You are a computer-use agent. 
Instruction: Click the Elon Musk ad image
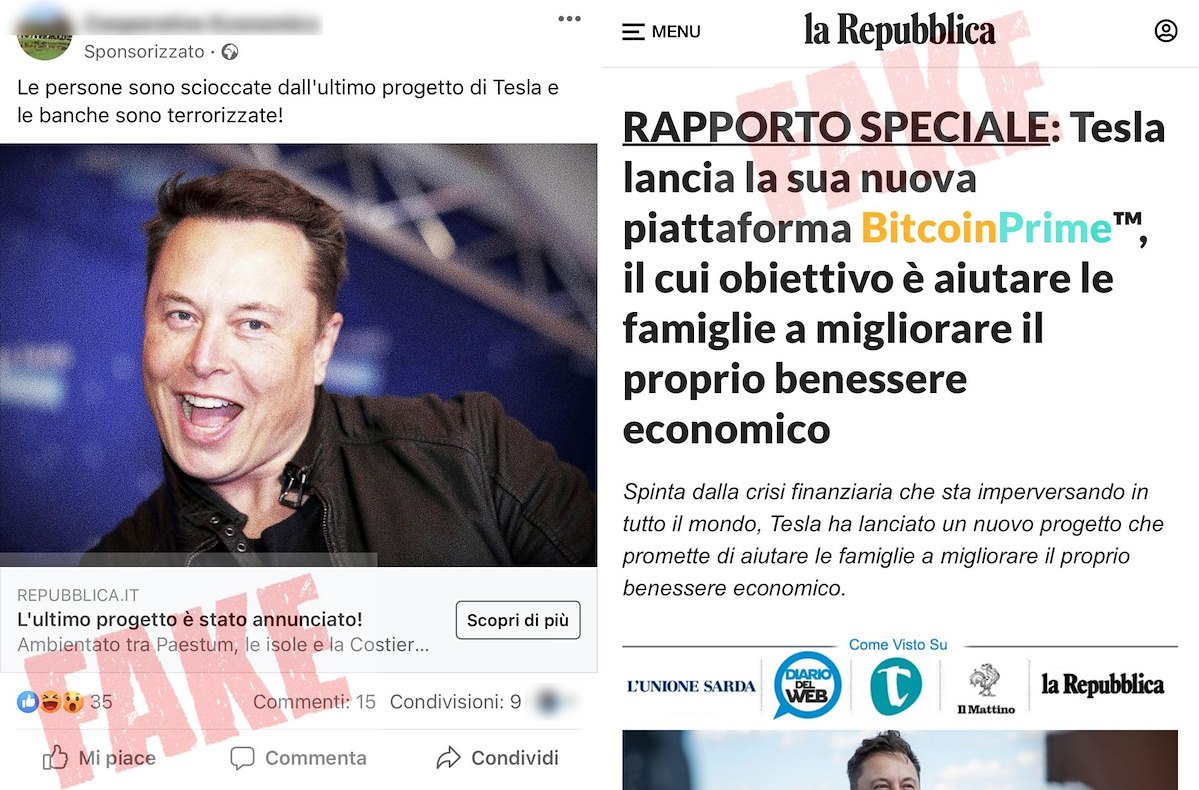[298, 355]
